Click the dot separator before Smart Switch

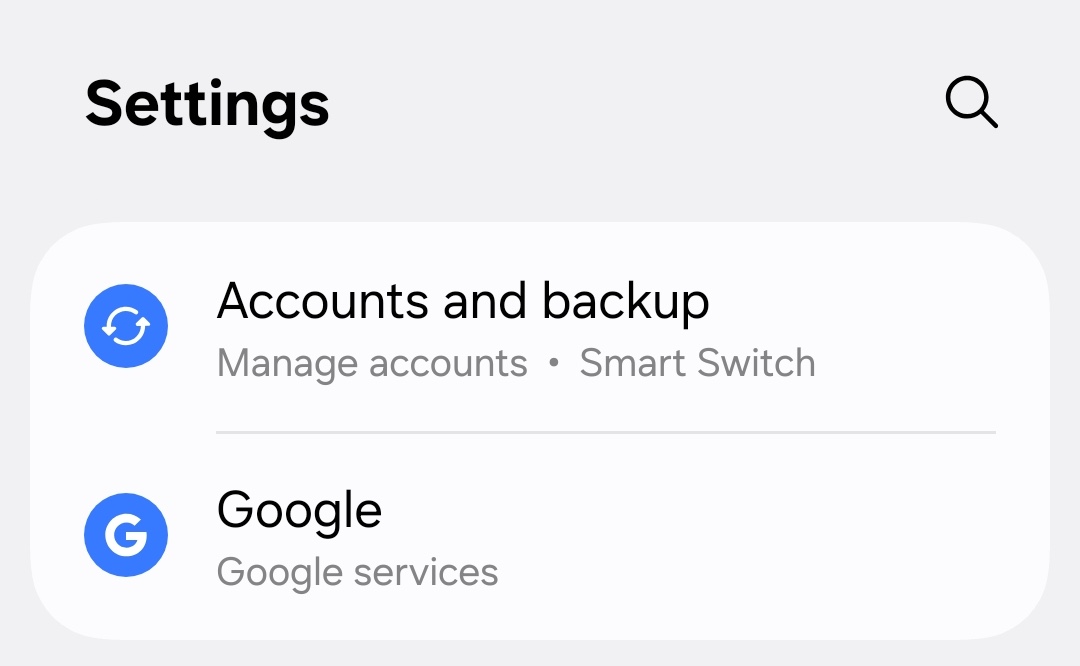[x=553, y=364]
